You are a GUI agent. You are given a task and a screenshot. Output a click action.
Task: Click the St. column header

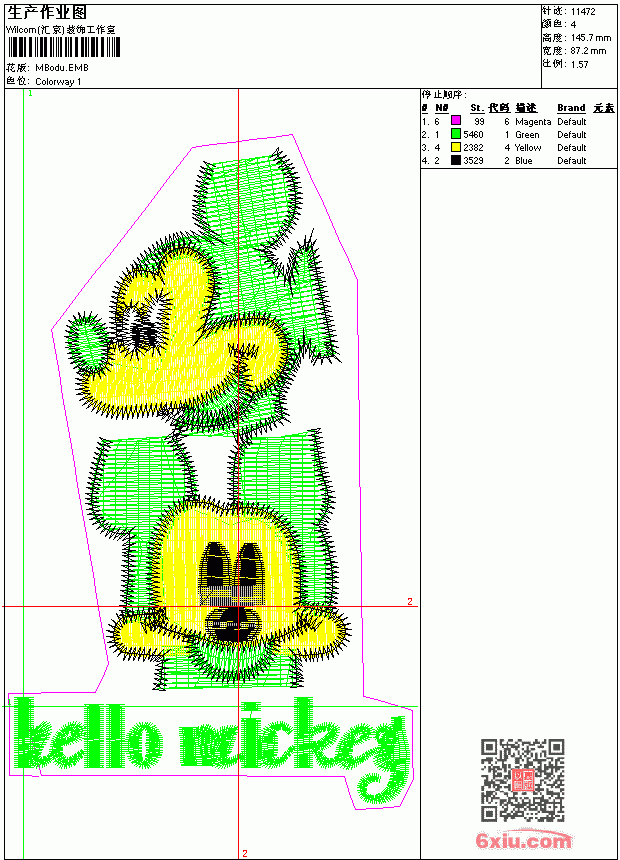click(x=477, y=108)
